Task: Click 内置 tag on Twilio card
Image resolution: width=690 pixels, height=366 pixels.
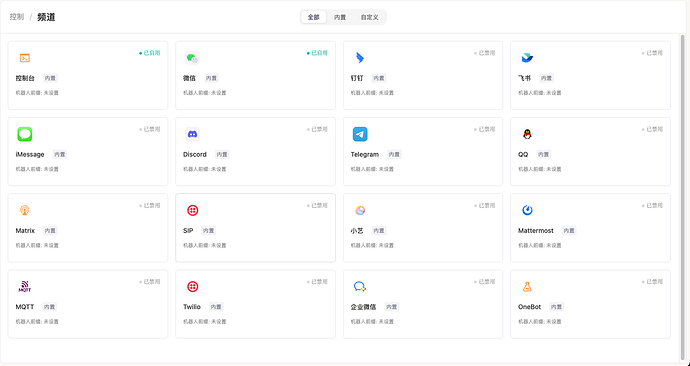Action: click(x=216, y=307)
